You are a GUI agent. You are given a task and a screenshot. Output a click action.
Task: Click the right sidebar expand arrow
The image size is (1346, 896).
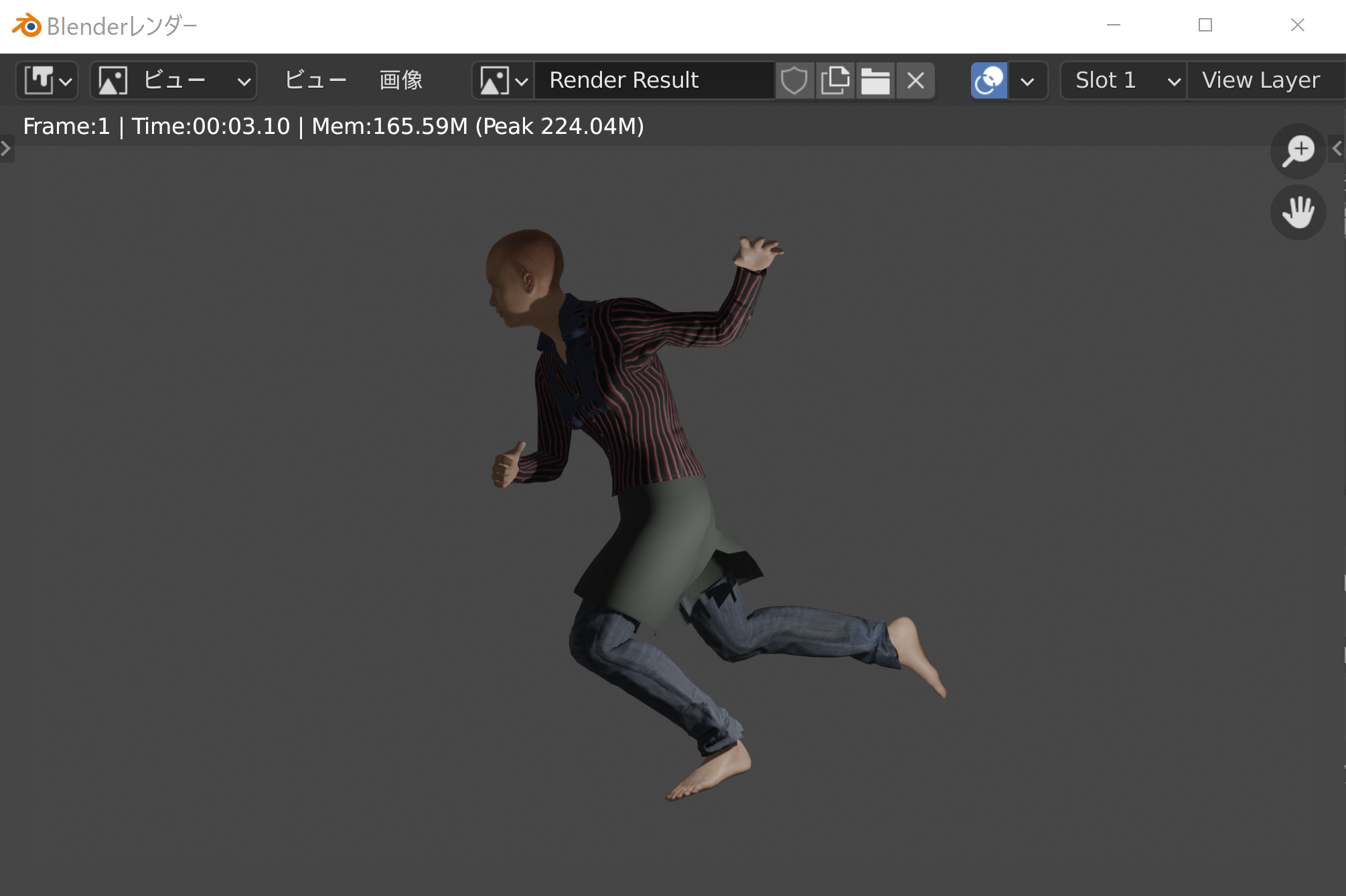tap(1337, 148)
